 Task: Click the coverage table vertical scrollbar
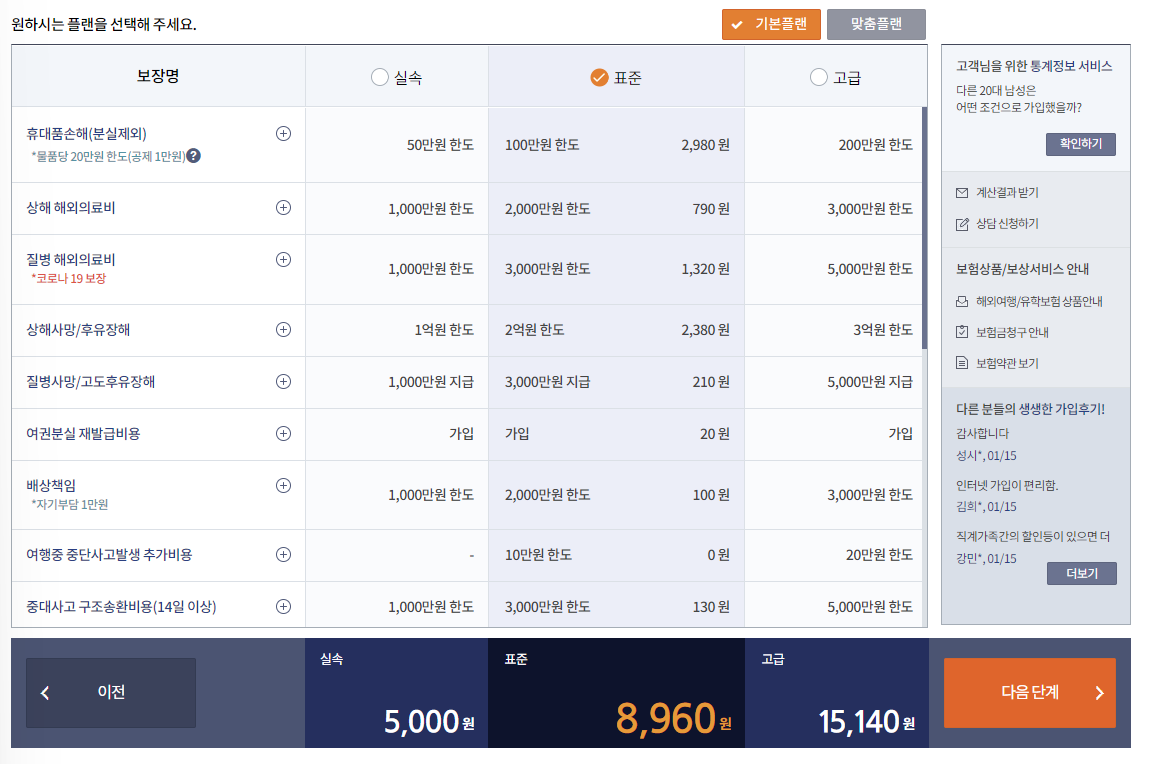(925, 228)
